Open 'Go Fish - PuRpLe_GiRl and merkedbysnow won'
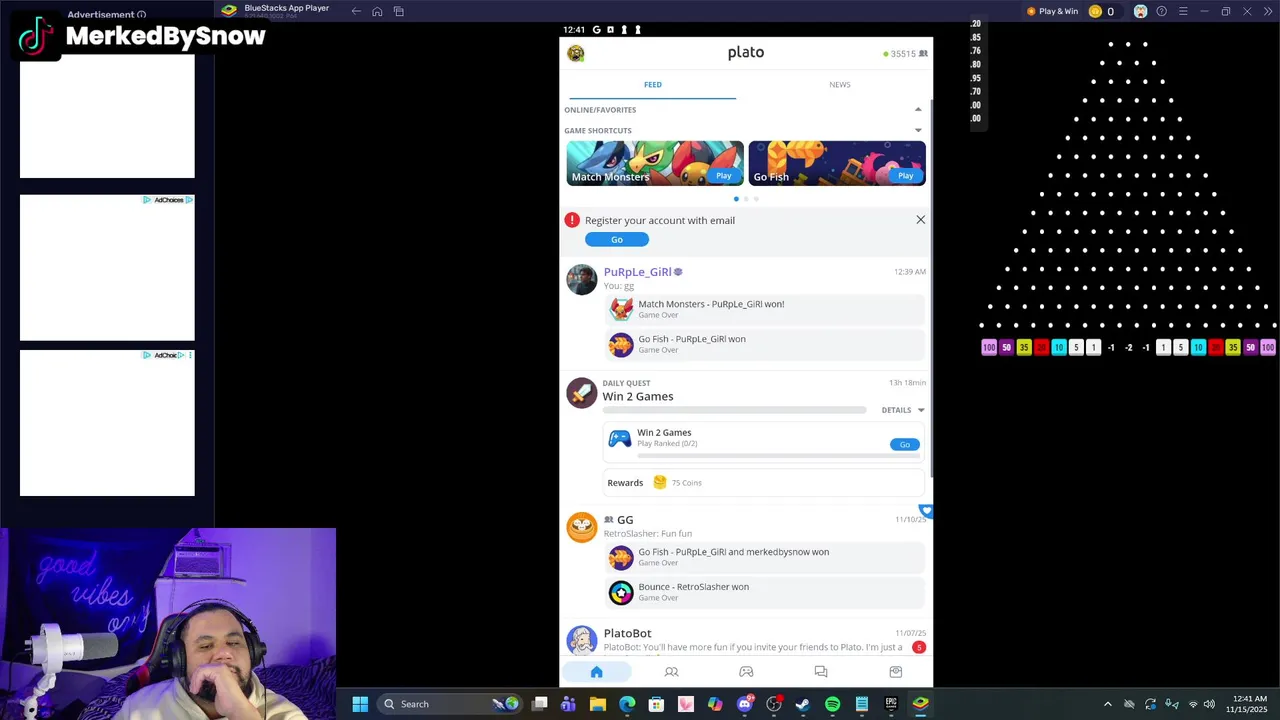Viewport: 1280px width, 720px height. (x=765, y=557)
